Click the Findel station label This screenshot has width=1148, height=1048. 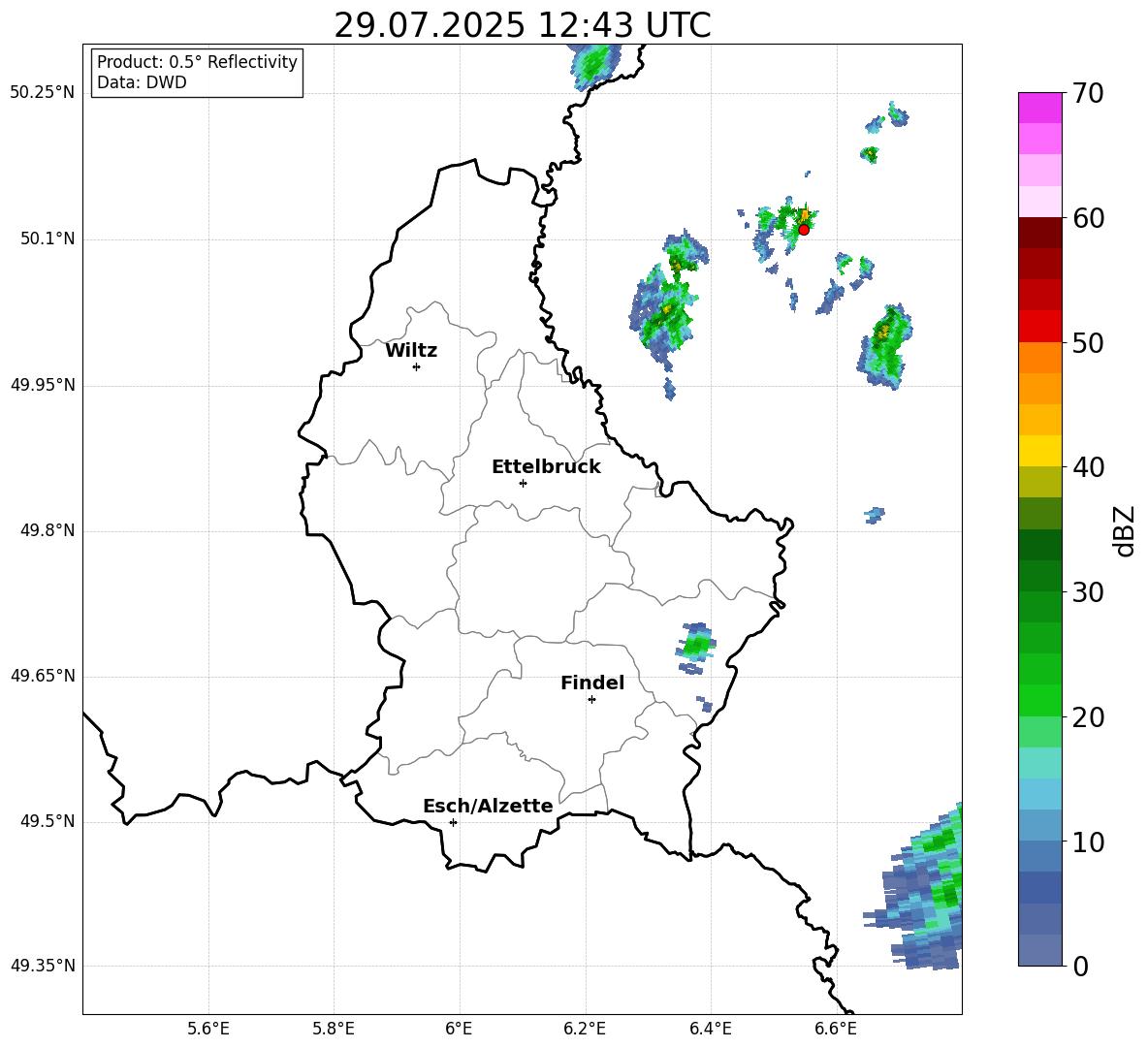[592, 683]
